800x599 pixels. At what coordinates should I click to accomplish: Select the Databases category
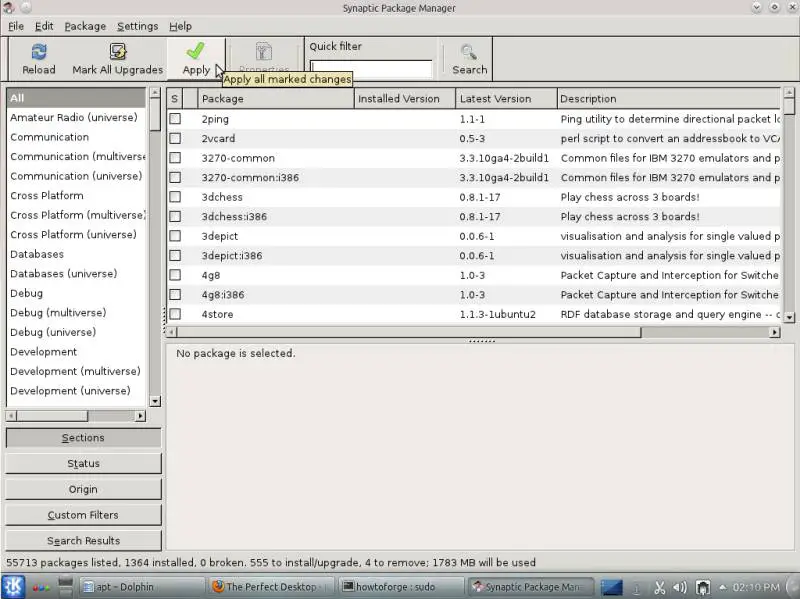pos(76,254)
